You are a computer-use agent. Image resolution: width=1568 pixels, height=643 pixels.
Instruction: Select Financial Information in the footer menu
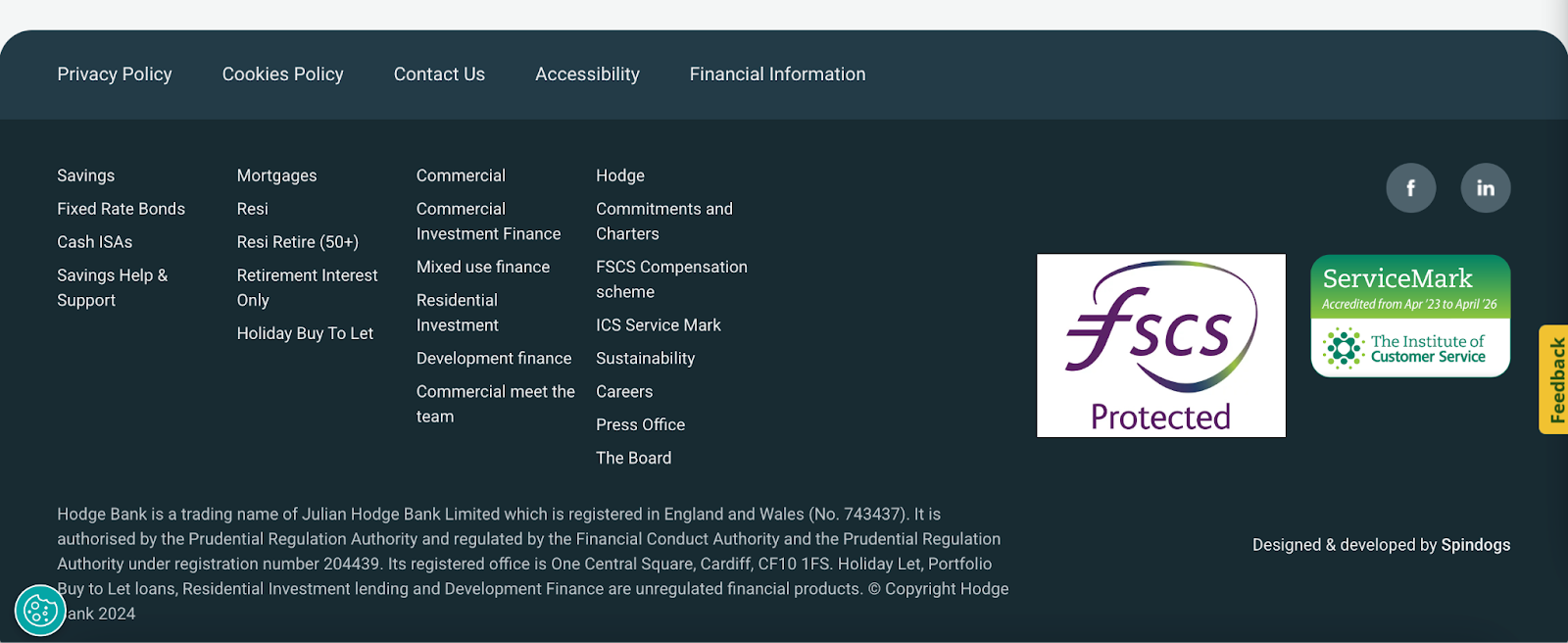[777, 74]
